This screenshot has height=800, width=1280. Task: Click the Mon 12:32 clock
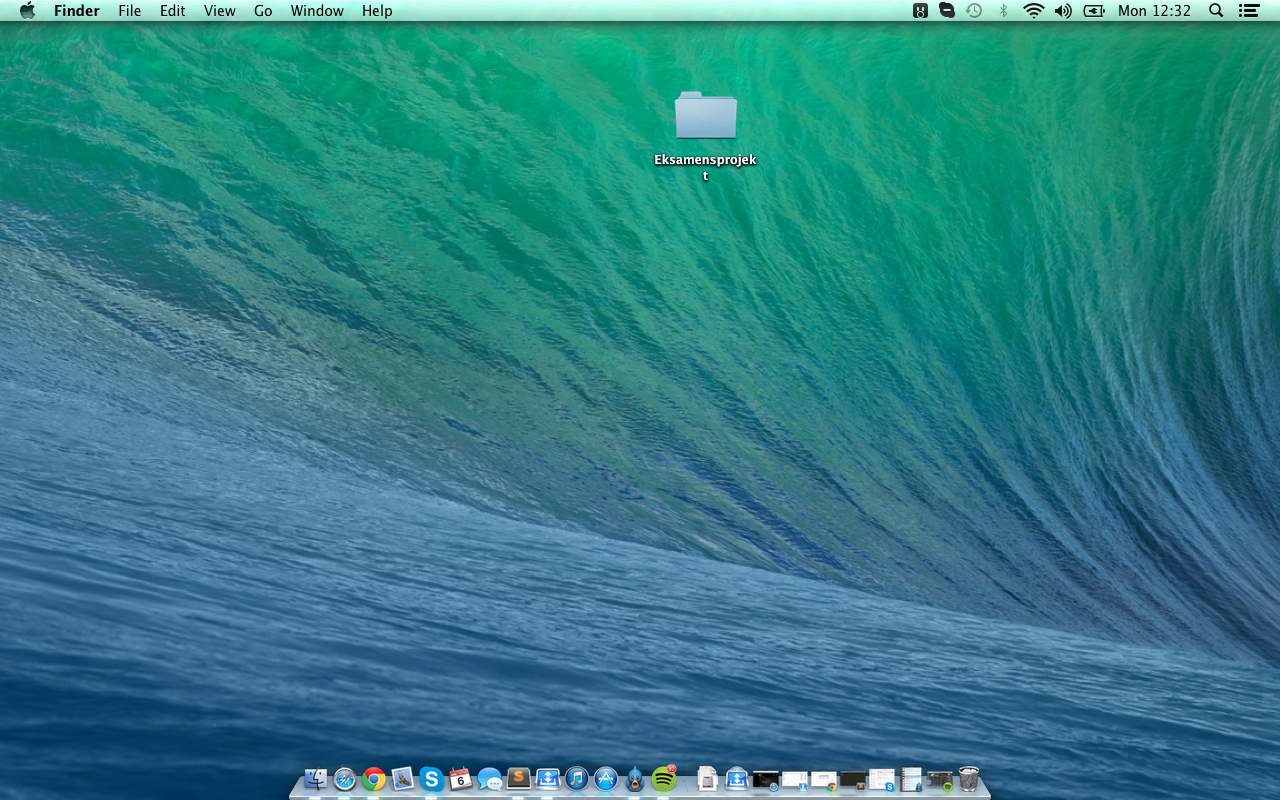[x=1154, y=11]
